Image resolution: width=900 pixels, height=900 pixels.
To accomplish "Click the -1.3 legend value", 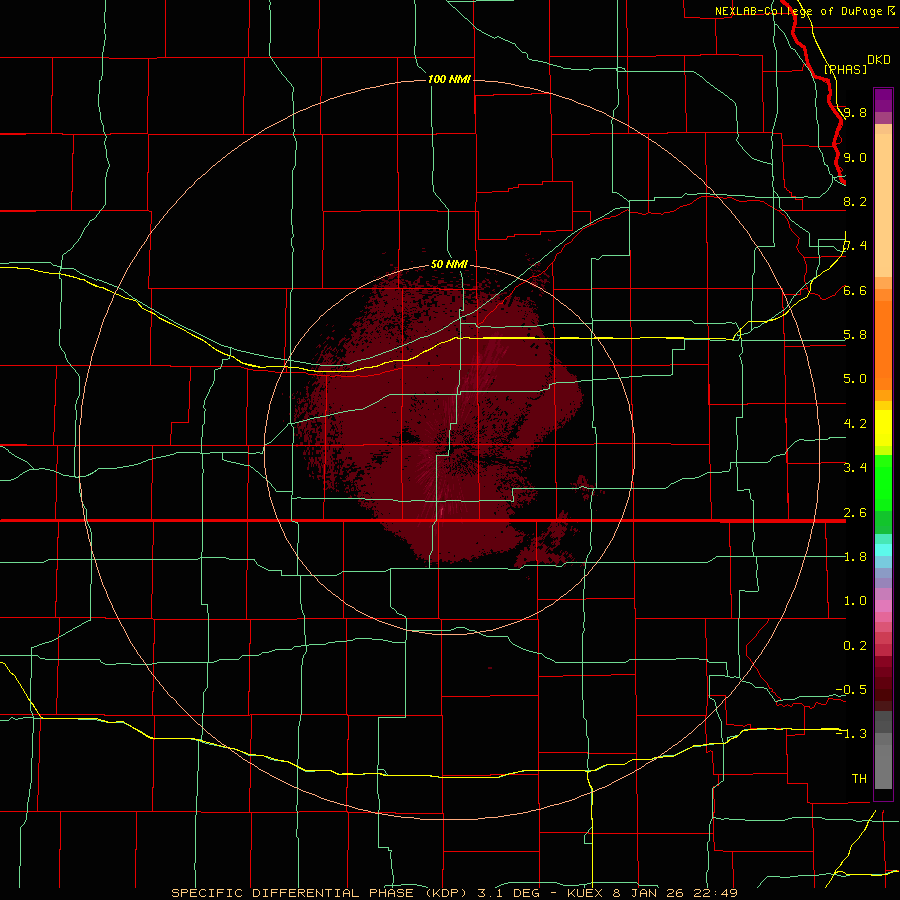I will [x=851, y=734].
